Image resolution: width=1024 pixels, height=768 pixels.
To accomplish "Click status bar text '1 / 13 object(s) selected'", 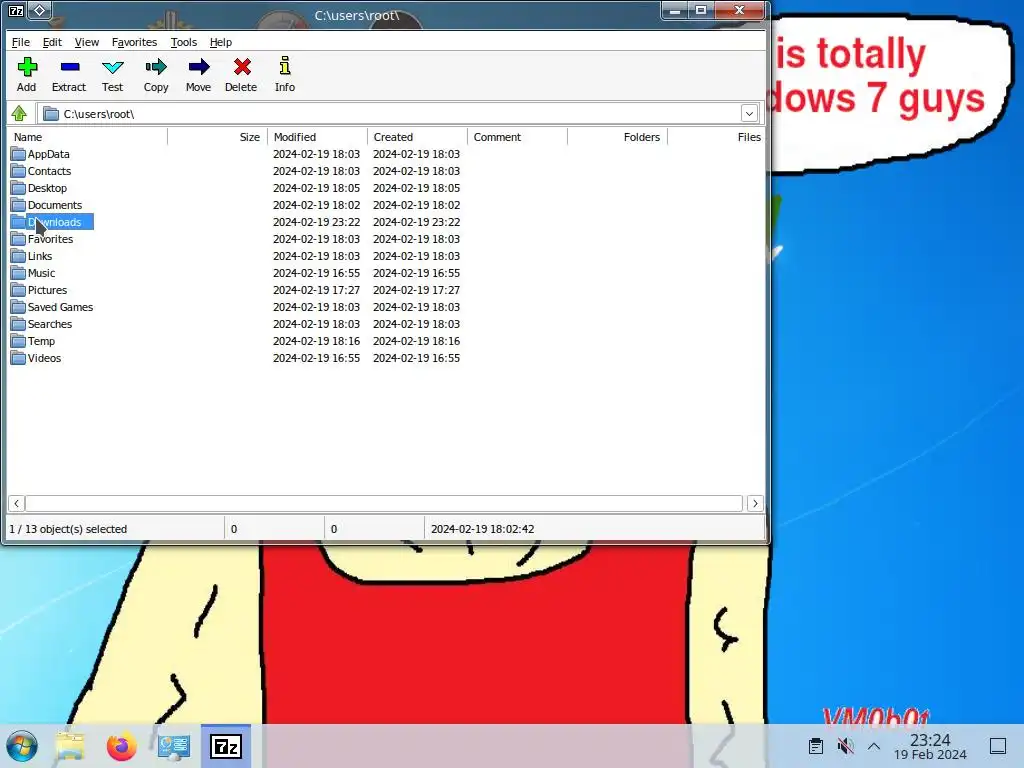I will pos(68,529).
